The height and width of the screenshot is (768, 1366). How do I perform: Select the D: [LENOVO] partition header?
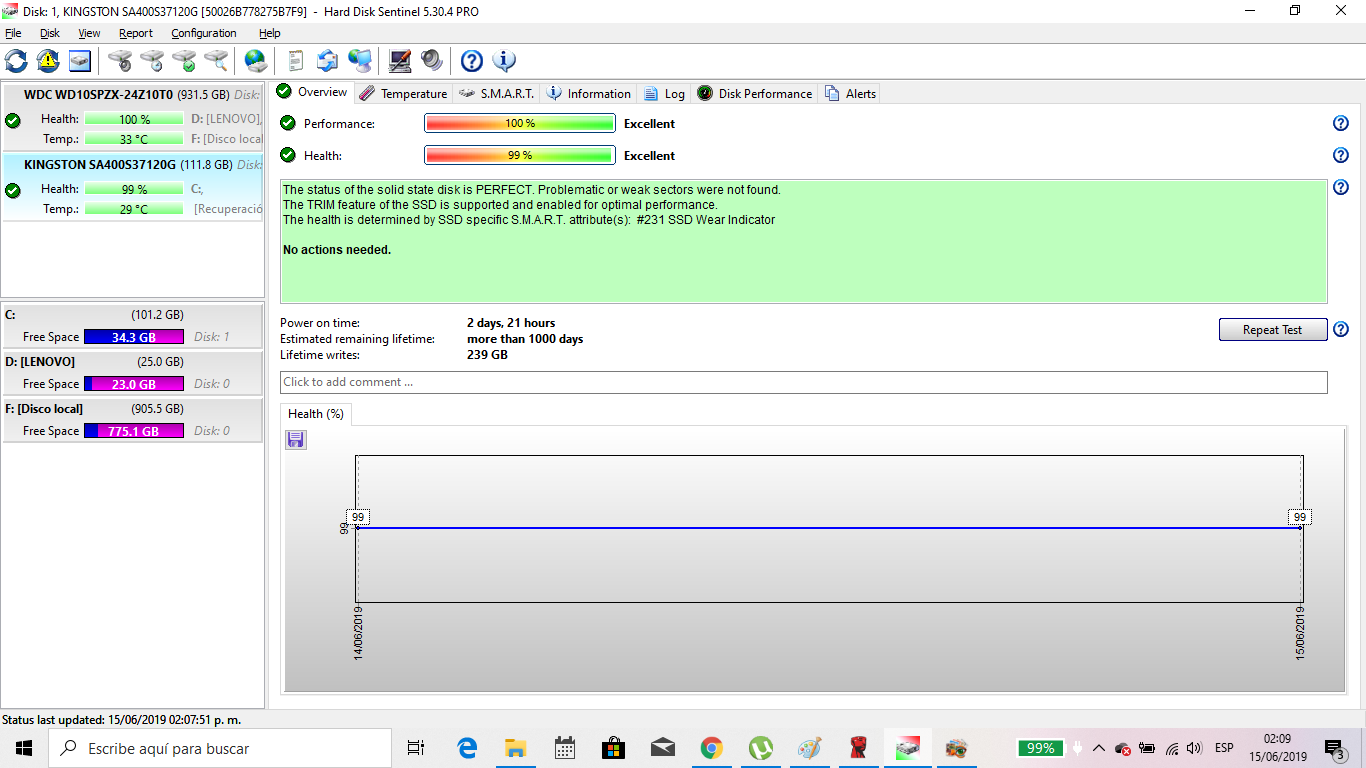click(133, 362)
